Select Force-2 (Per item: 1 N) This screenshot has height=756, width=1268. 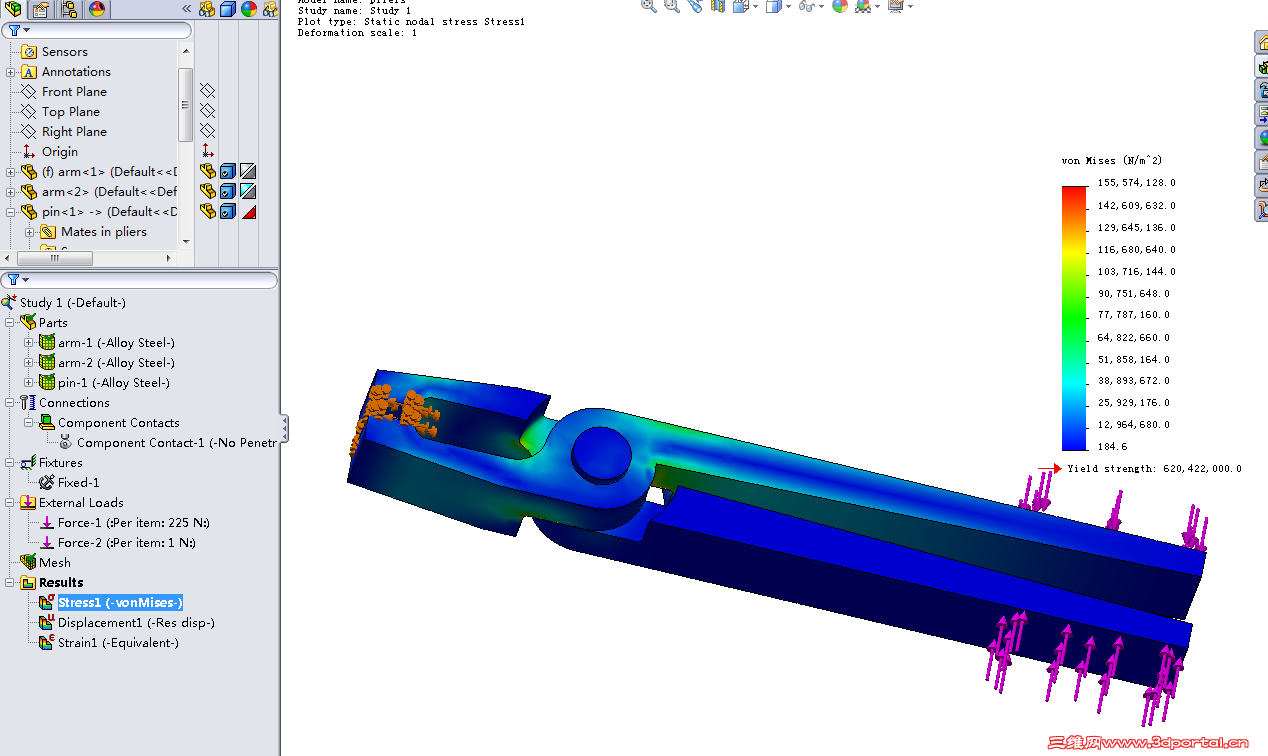(126, 543)
